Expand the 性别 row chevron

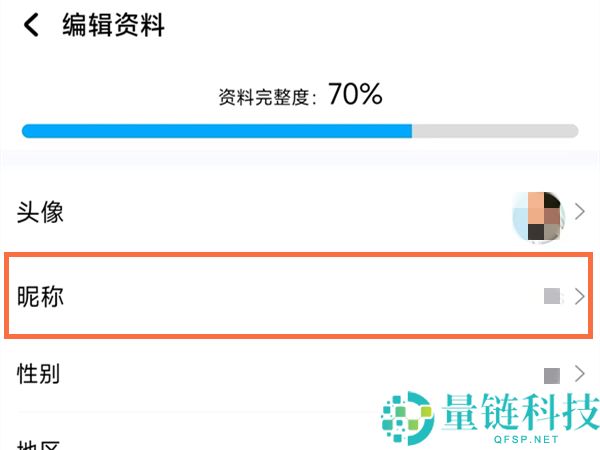pyautogui.click(x=581, y=375)
